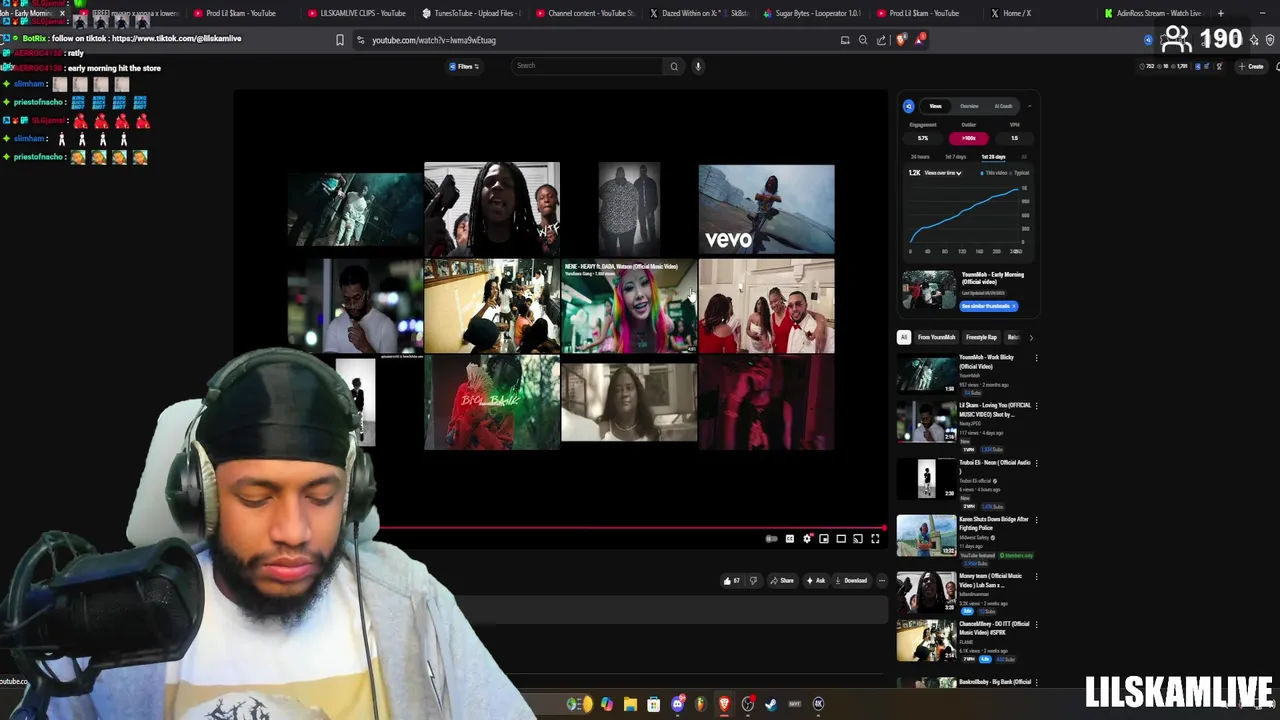The height and width of the screenshot is (720, 1280).
Task: Open the Filters control beside the search box
Action: pyautogui.click(x=464, y=67)
